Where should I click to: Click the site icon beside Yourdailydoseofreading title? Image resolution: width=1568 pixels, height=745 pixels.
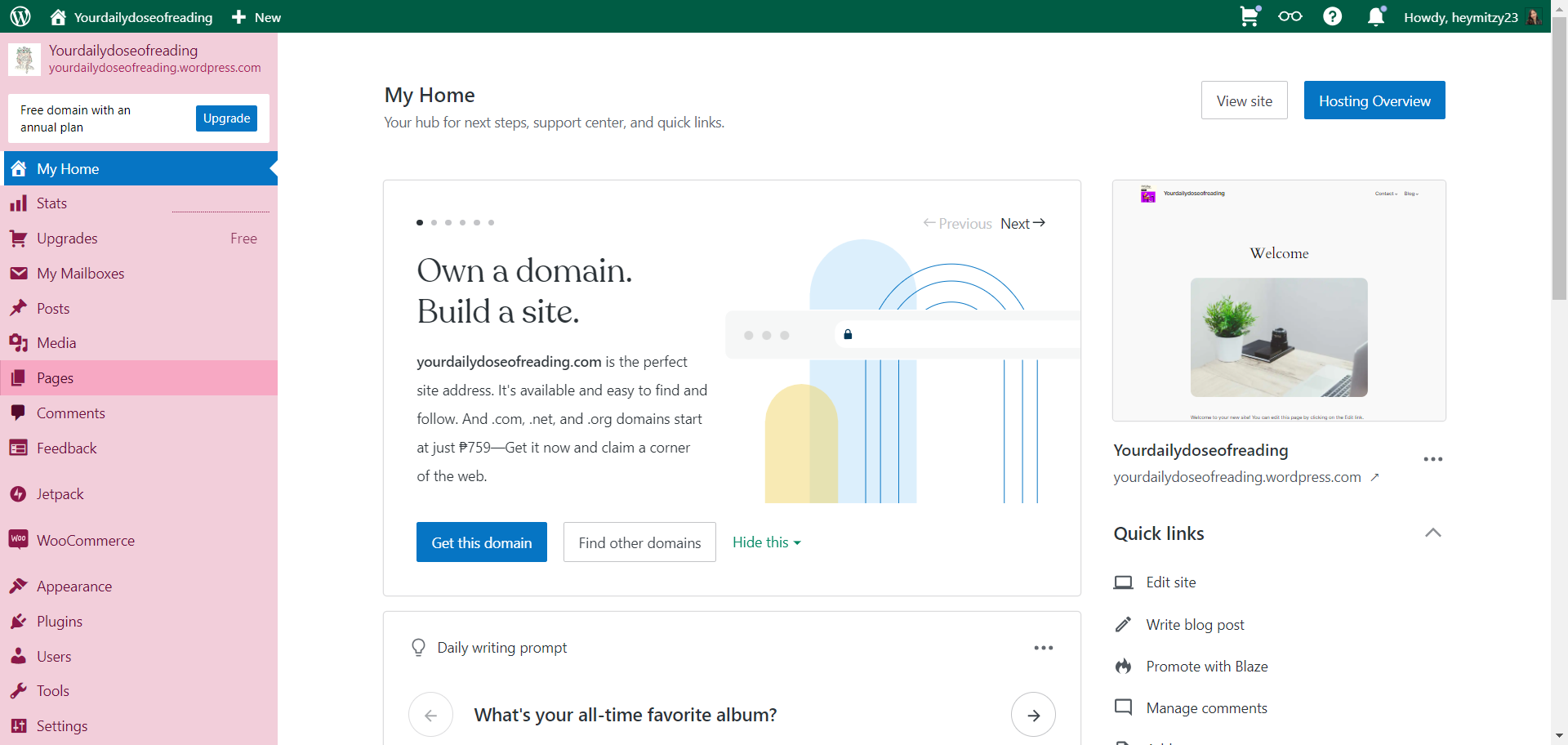click(24, 59)
